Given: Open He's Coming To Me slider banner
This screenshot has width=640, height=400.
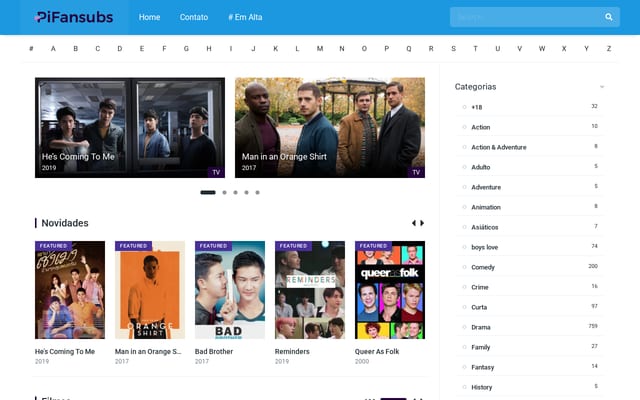Looking at the screenshot, I should [x=130, y=127].
